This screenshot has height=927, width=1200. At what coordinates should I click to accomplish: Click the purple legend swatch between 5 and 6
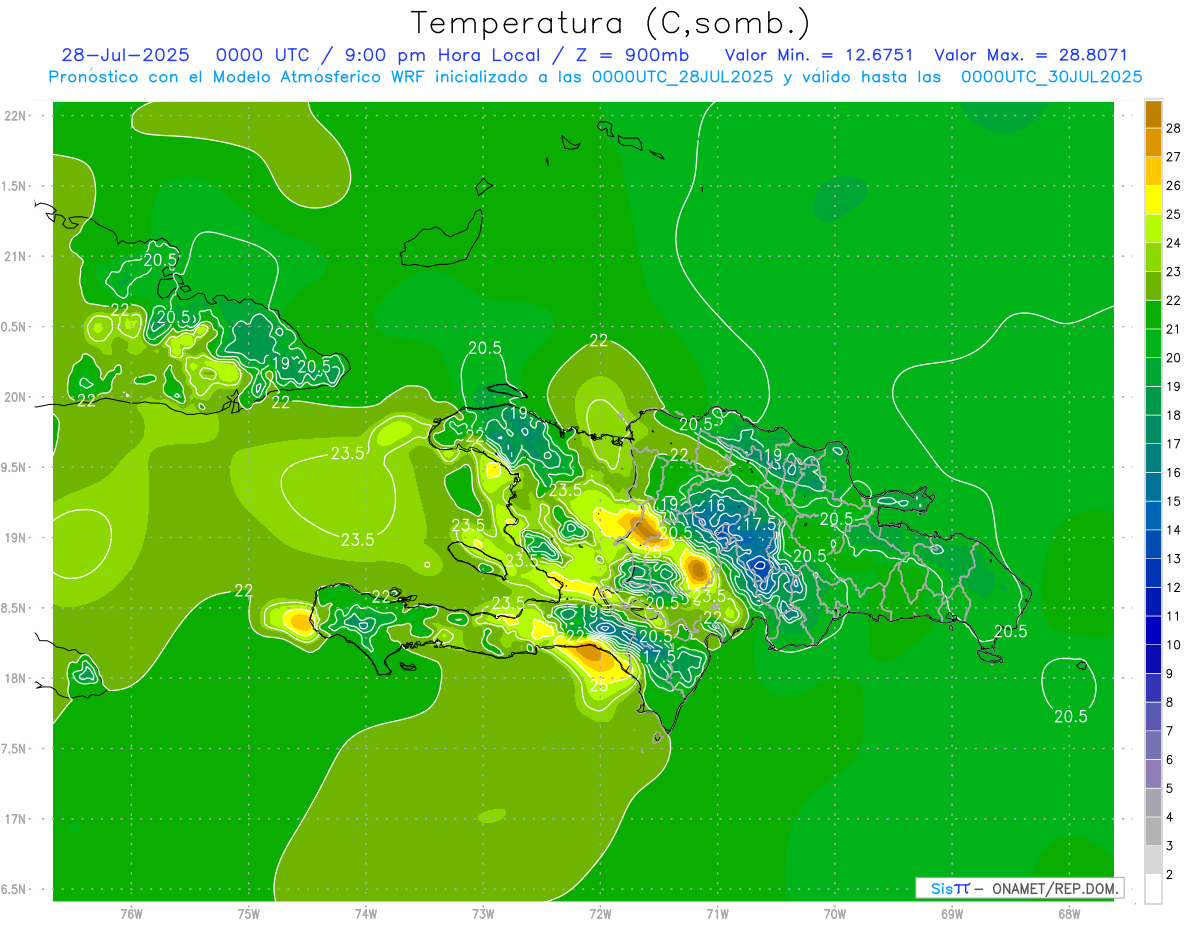[1153, 775]
